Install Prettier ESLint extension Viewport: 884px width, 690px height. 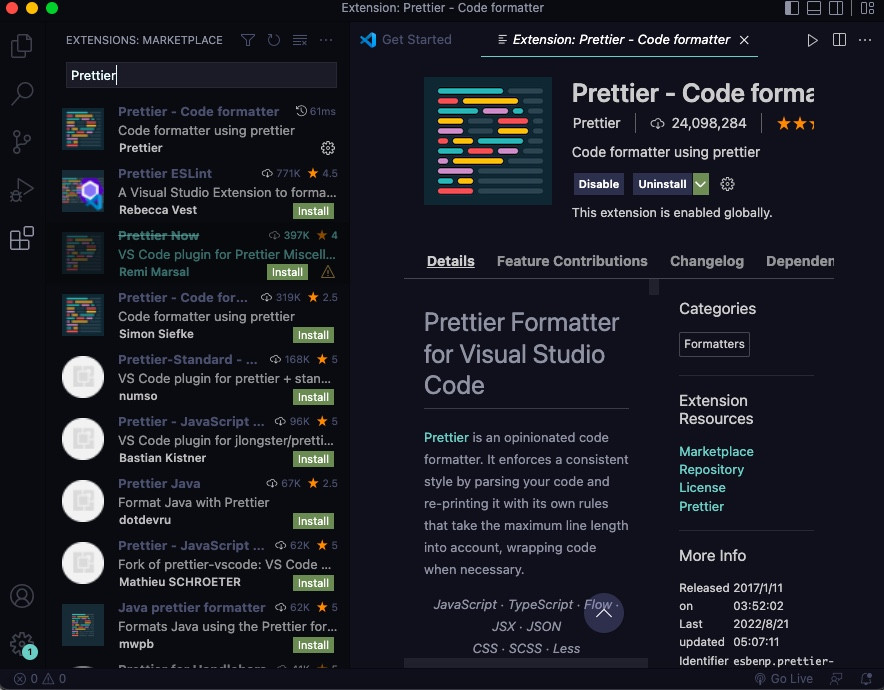click(x=313, y=211)
